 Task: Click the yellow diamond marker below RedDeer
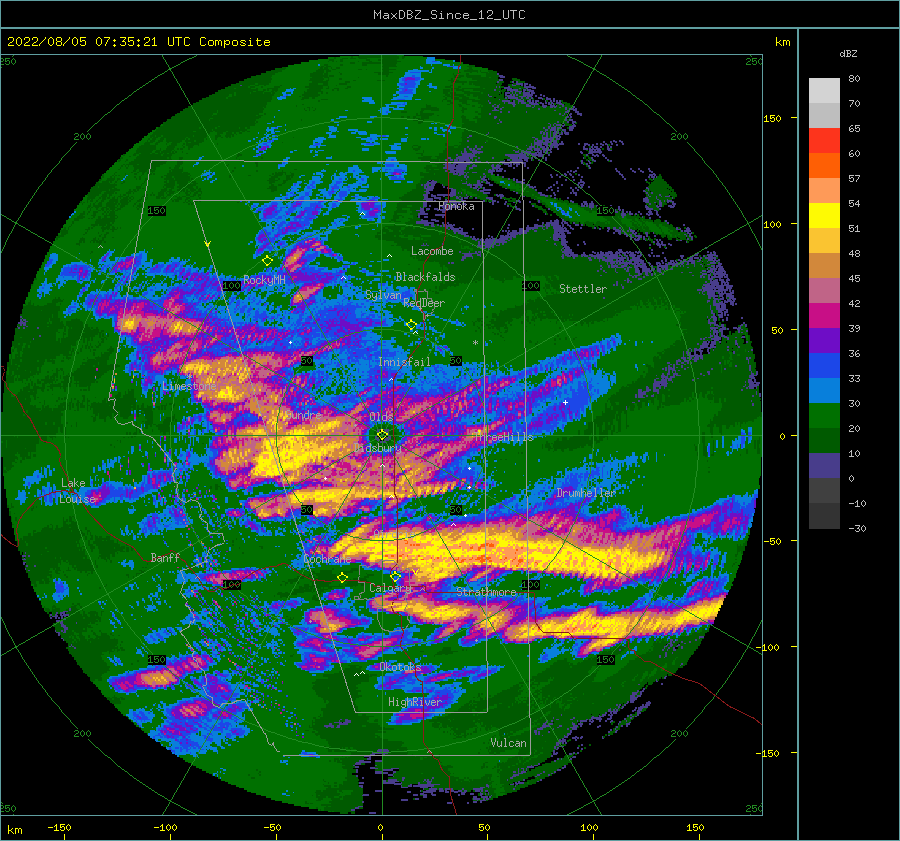pyautogui.click(x=412, y=325)
